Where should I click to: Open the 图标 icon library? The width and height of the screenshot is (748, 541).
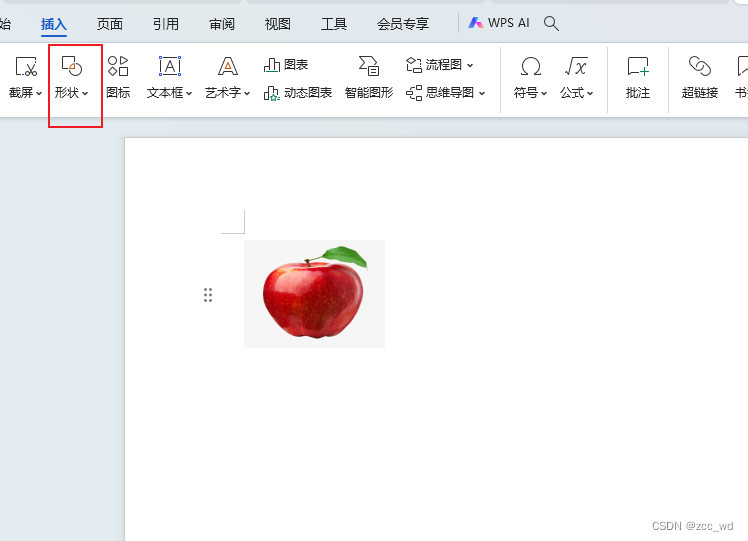[118, 77]
